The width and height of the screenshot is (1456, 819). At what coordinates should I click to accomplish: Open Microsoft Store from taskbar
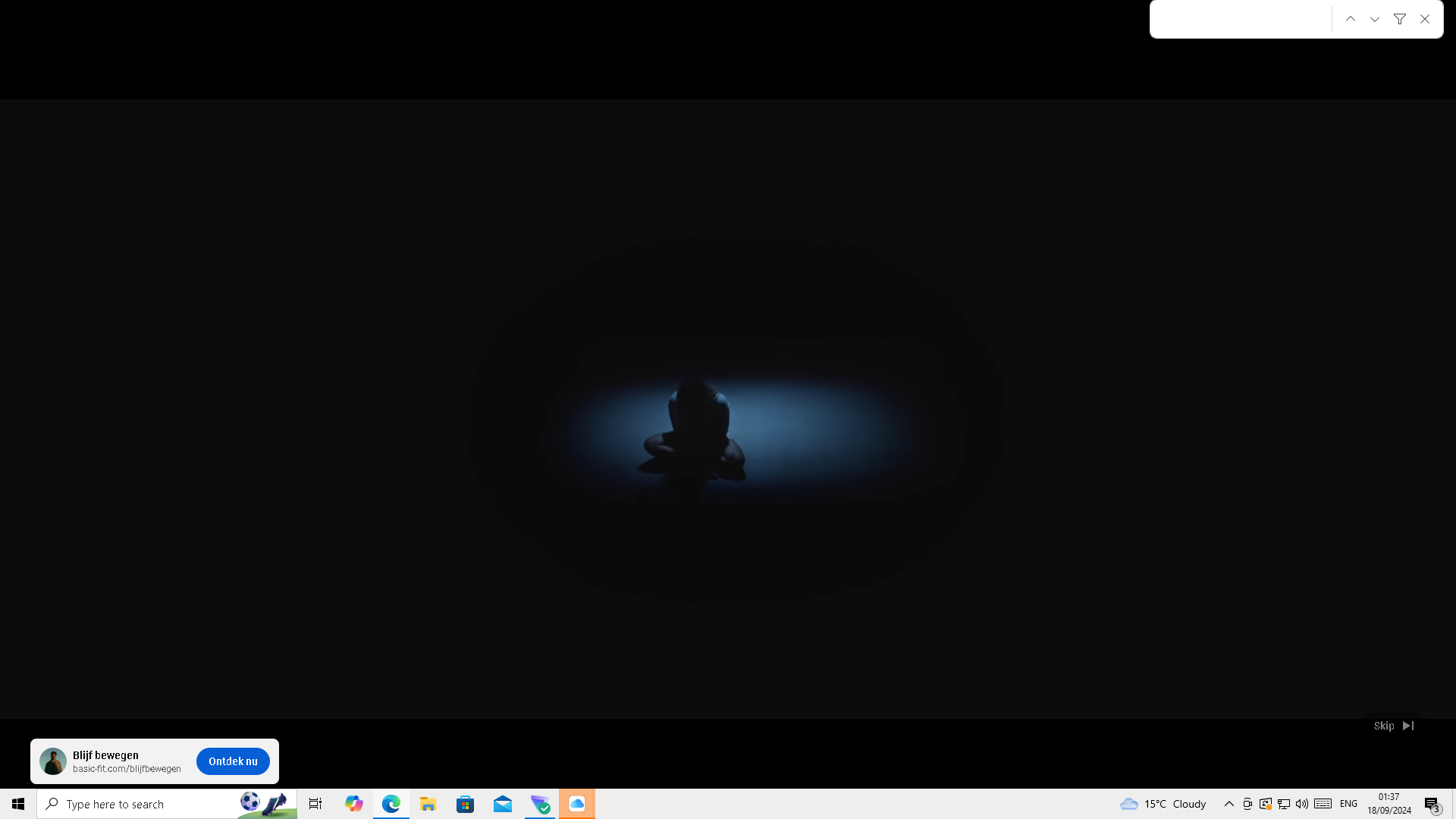[x=465, y=804]
